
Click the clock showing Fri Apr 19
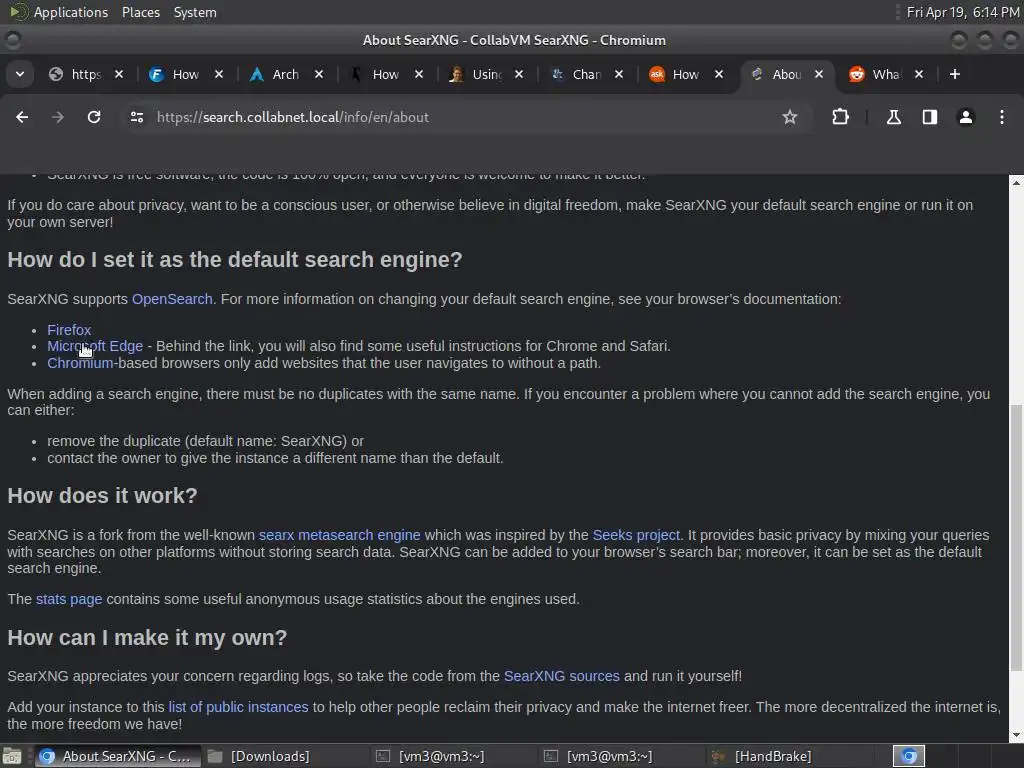pos(963,12)
